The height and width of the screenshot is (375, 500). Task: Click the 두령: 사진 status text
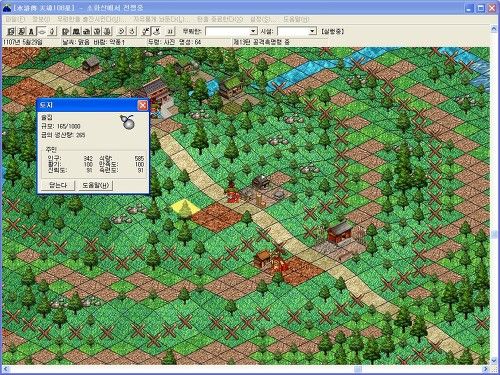pos(161,42)
